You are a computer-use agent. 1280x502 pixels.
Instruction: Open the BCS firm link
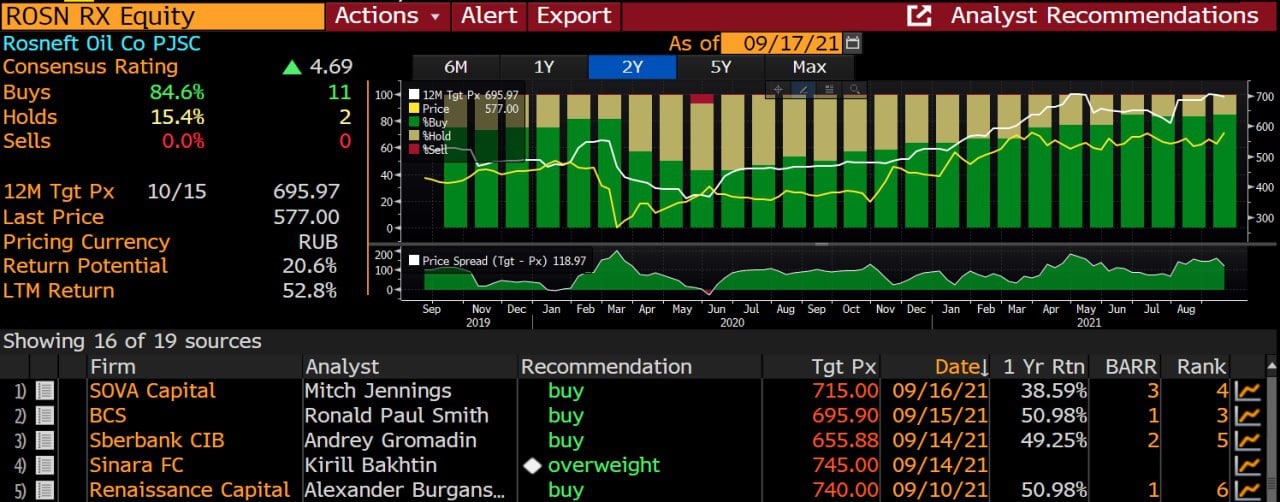point(108,416)
